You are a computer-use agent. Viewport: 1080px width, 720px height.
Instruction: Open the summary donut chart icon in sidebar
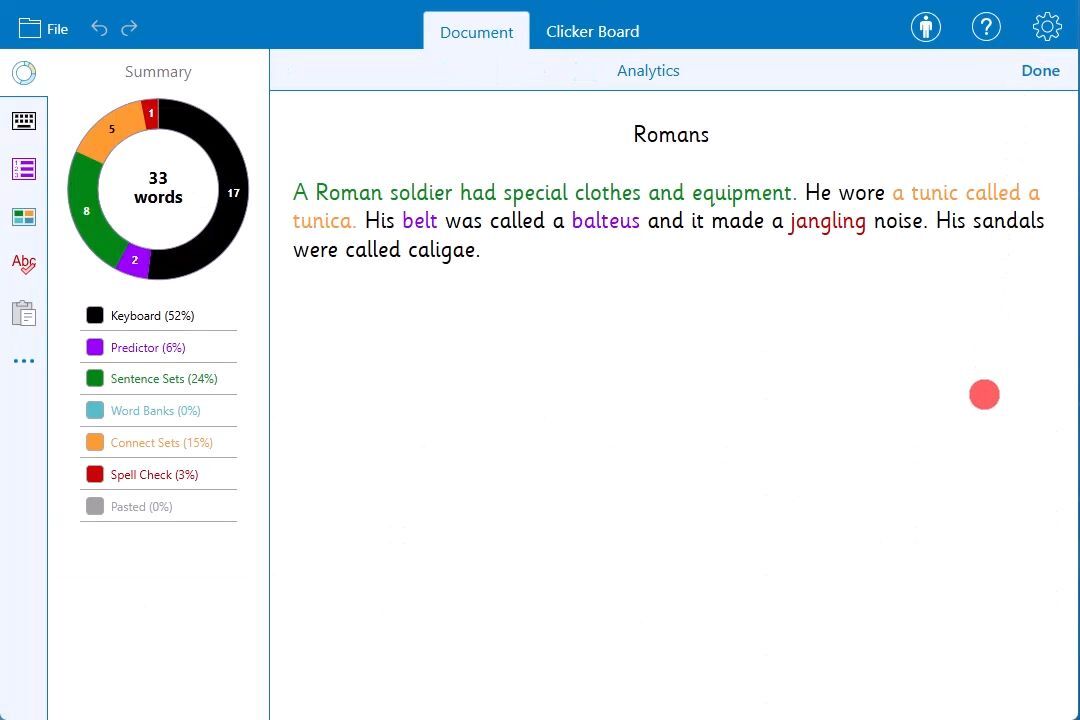click(24, 72)
